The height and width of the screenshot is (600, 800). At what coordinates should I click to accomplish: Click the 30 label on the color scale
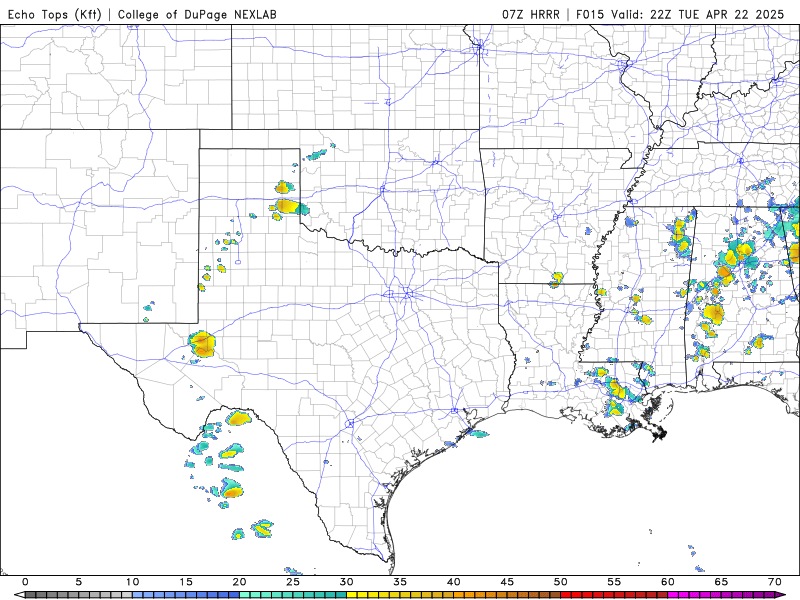[346, 582]
